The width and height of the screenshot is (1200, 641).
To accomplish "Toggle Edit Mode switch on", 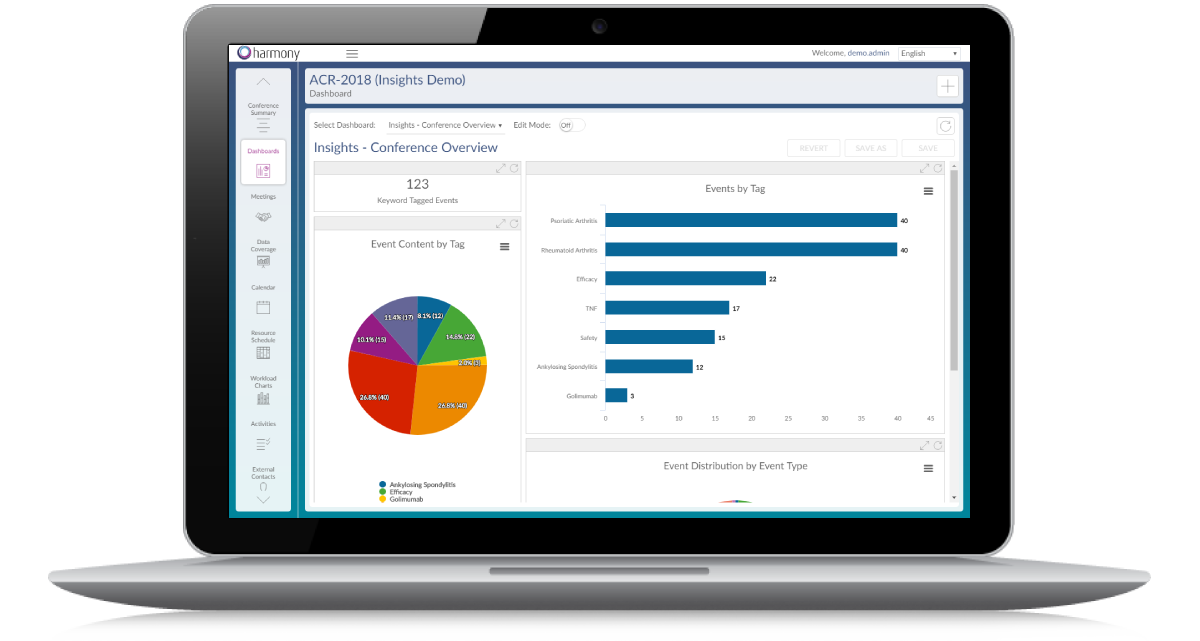I will 570,126.
